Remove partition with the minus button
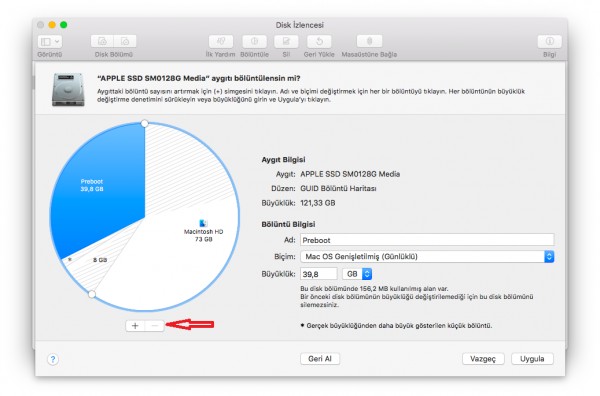 [x=155, y=326]
